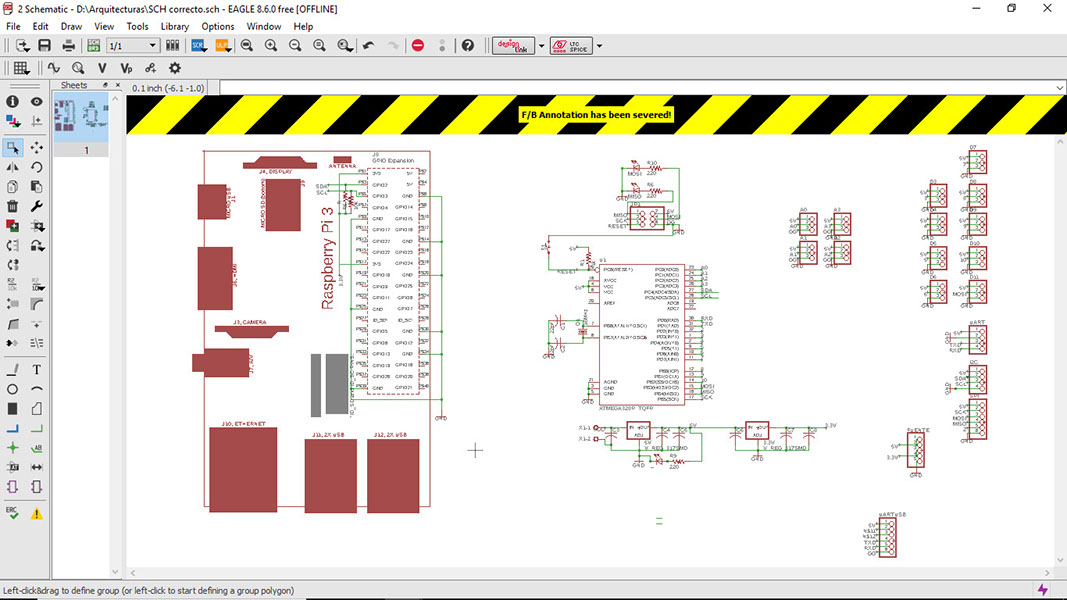The width and height of the screenshot is (1067, 600).
Task: Save the schematic
Action: (44, 46)
